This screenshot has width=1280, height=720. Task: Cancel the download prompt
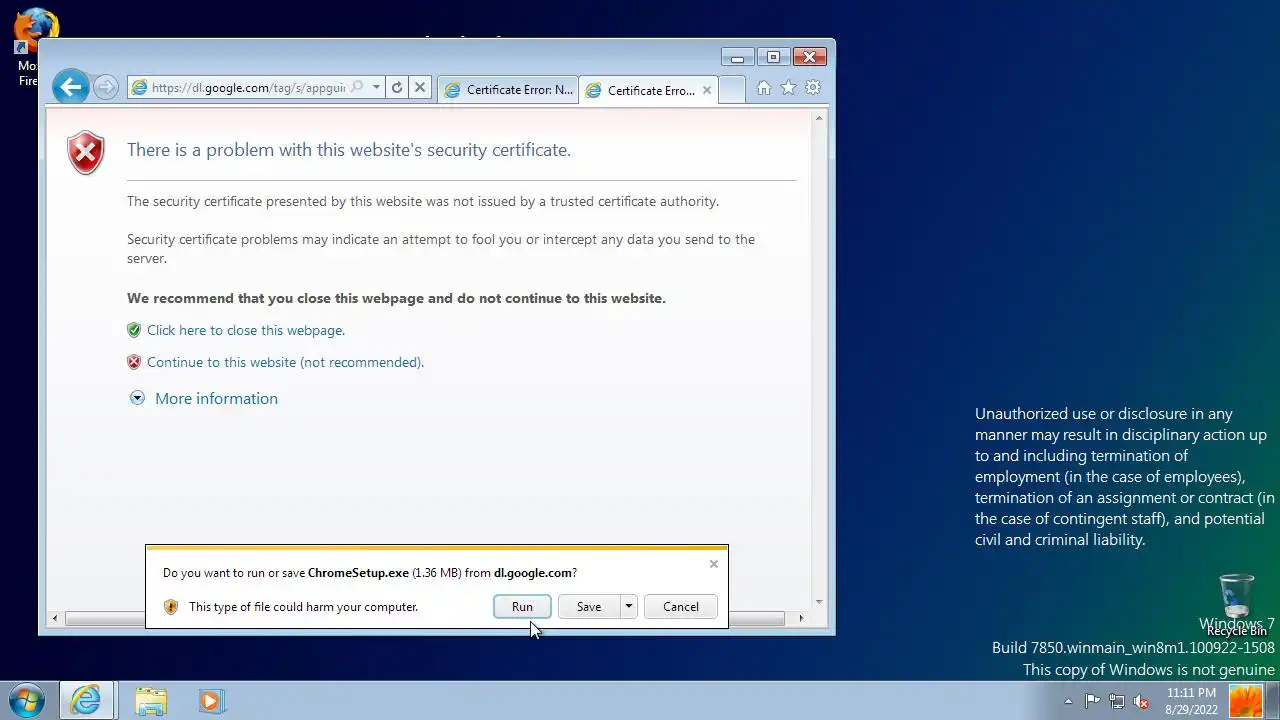click(681, 607)
